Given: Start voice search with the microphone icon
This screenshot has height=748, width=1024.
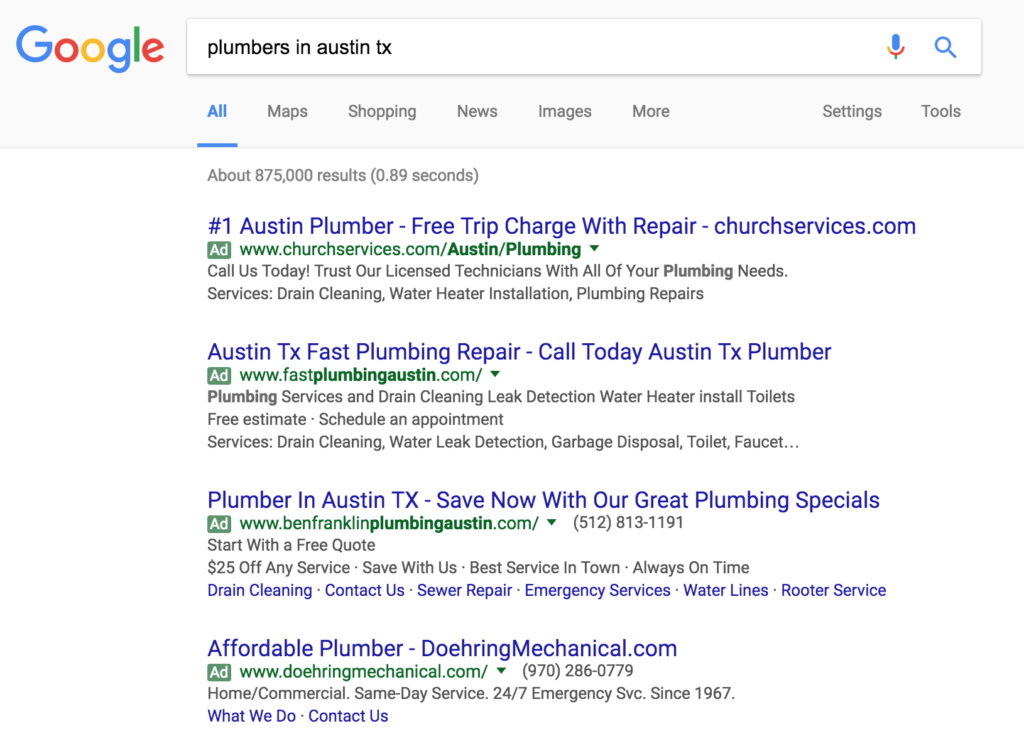Looking at the screenshot, I should click(x=895, y=47).
